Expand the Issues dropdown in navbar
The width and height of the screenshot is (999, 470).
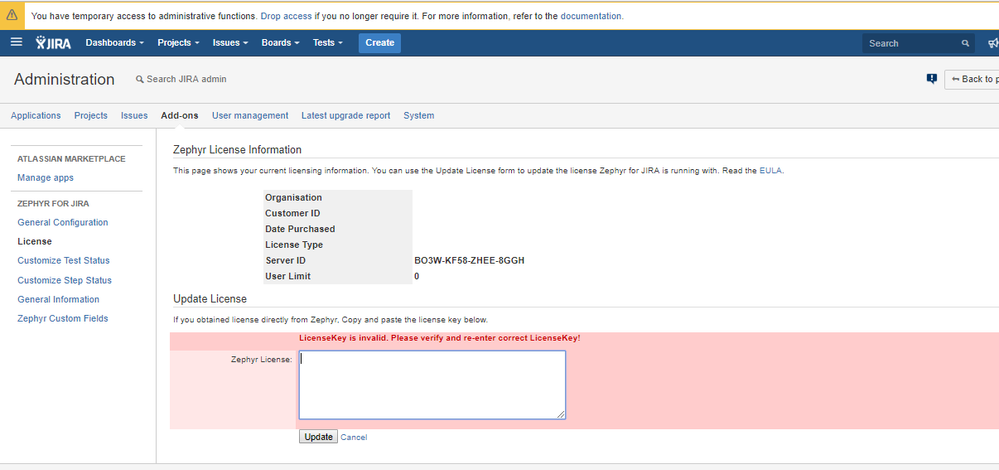point(230,43)
